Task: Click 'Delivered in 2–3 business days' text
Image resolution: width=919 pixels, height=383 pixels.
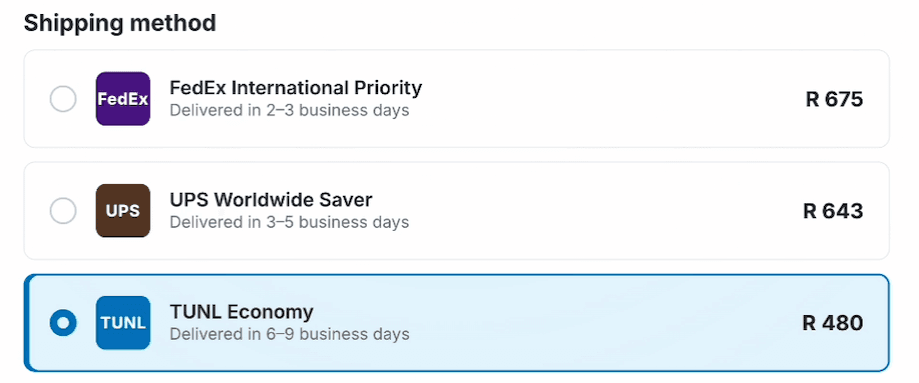Action: pyautogui.click(x=289, y=110)
